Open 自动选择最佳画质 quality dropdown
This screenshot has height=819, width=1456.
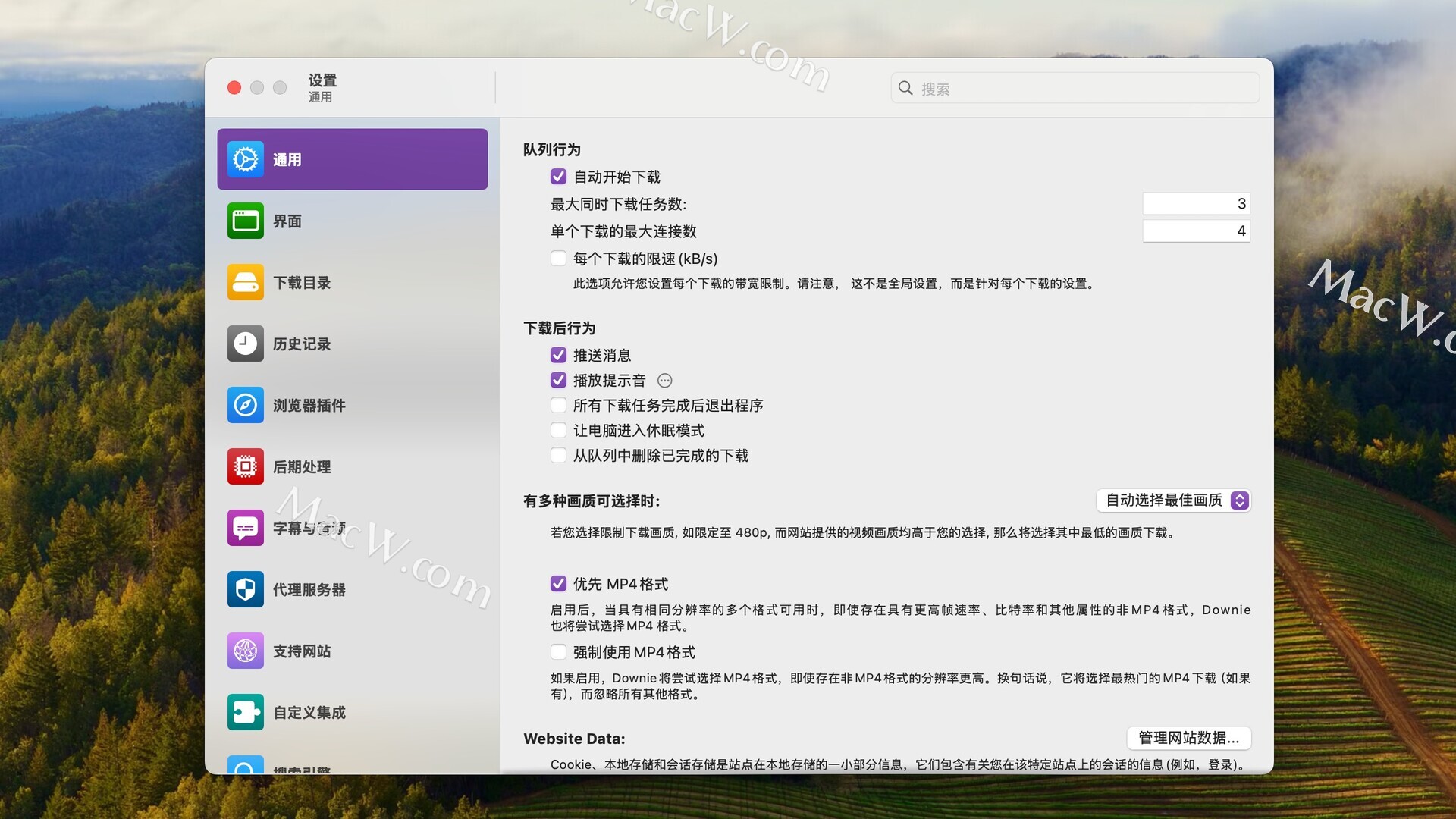1173,500
